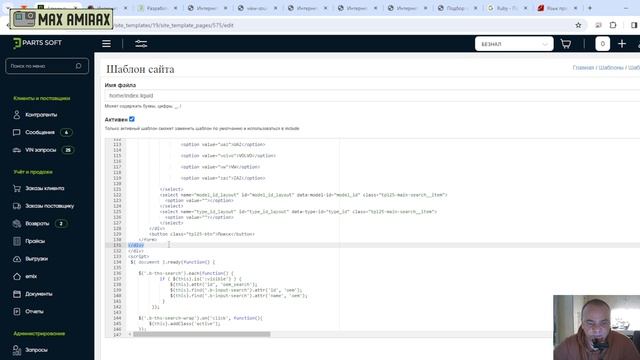640x360 pixels.
Task: Open the shopping cart icon
Action: [566, 44]
